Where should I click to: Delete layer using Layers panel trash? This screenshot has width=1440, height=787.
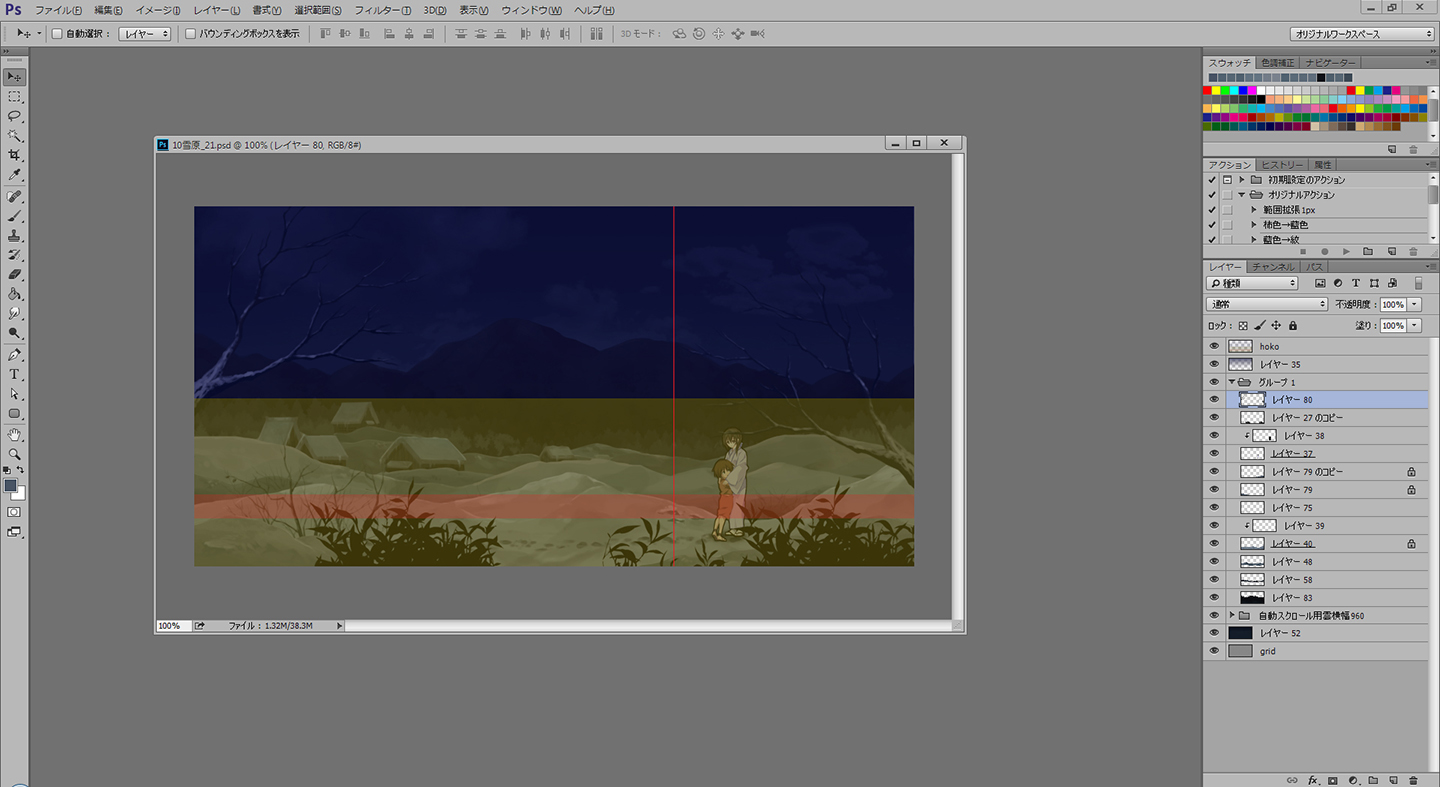coord(1413,780)
